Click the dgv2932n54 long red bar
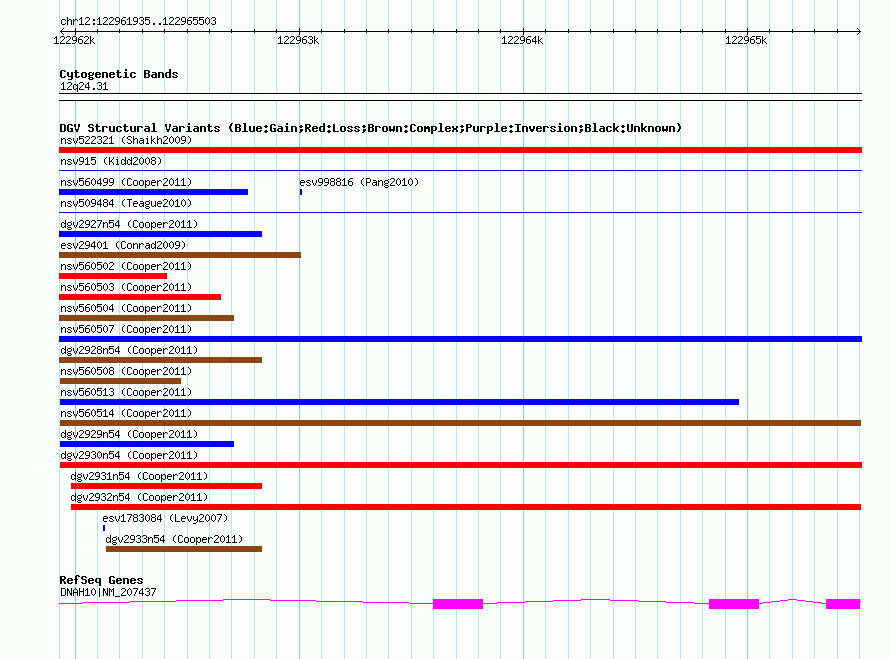Screen dimensions: 890x659 click(x=466, y=507)
